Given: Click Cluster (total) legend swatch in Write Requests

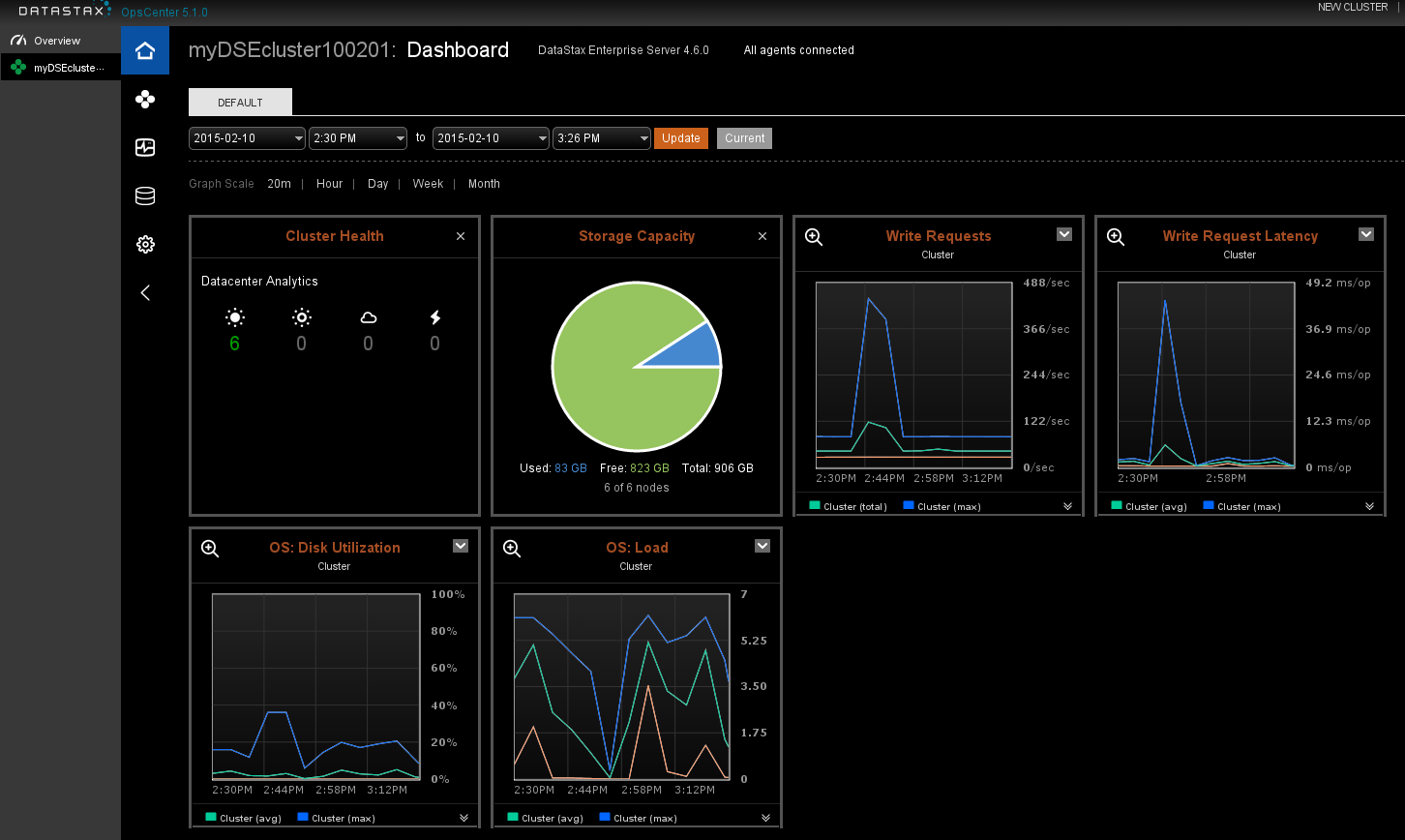Looking at the screenshot, I should coord(815,505).
